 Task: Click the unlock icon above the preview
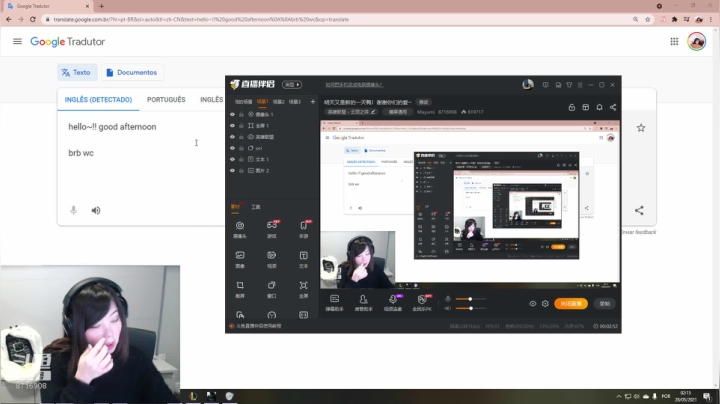(572, 107)
